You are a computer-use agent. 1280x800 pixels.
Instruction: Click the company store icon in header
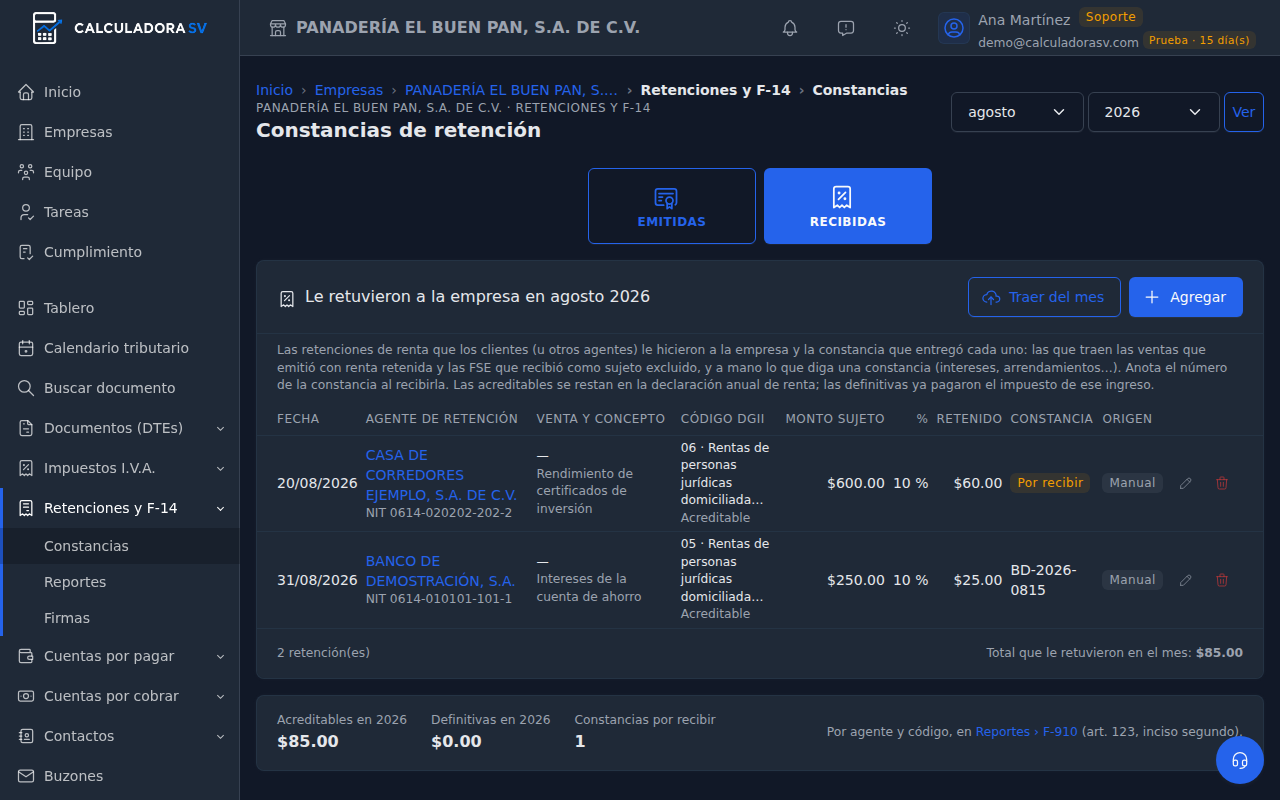click(x=278, y=28)
